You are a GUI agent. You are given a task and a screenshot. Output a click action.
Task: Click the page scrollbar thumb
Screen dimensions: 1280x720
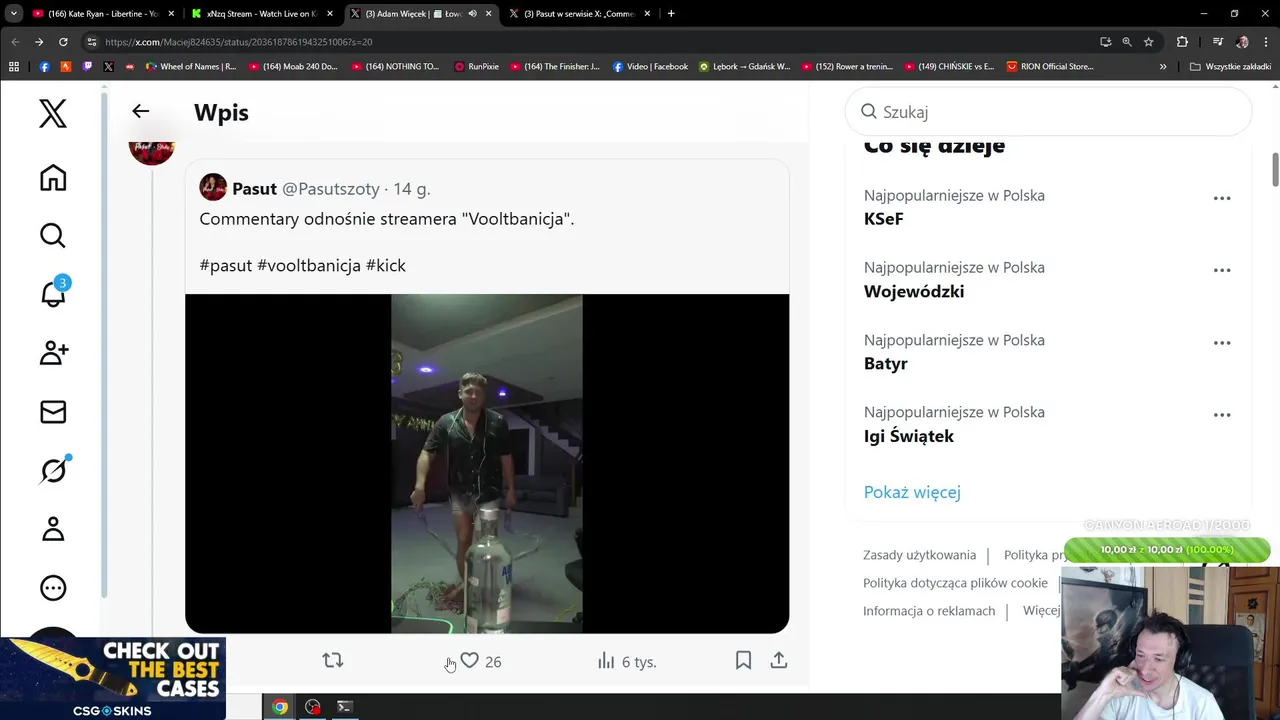tap(1275, 170)
